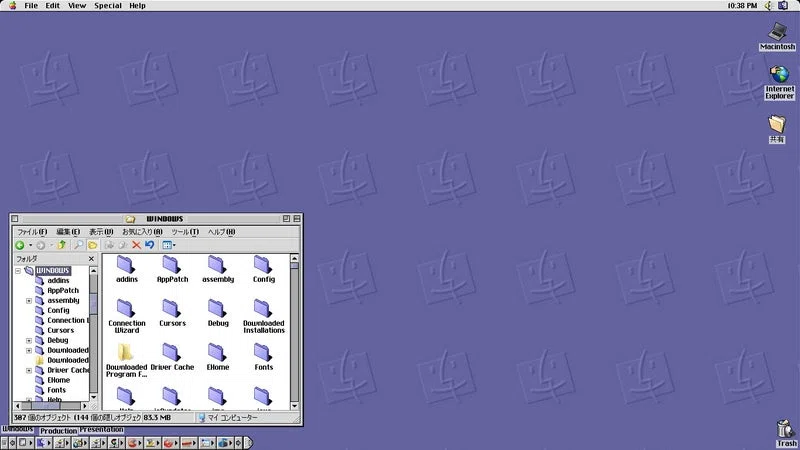This screenshot has height=450, width=800.
Task: Open the 編集(E) menu
Action: pos(68,232)
